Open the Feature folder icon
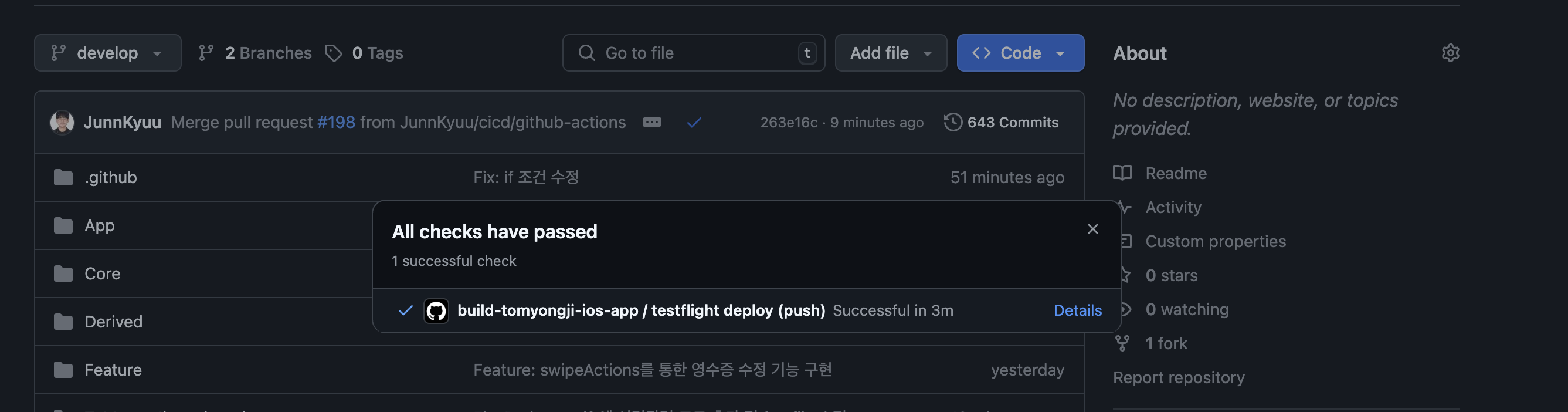The height and width of the screenshot is (412, 1568). (x=63, y=370)
